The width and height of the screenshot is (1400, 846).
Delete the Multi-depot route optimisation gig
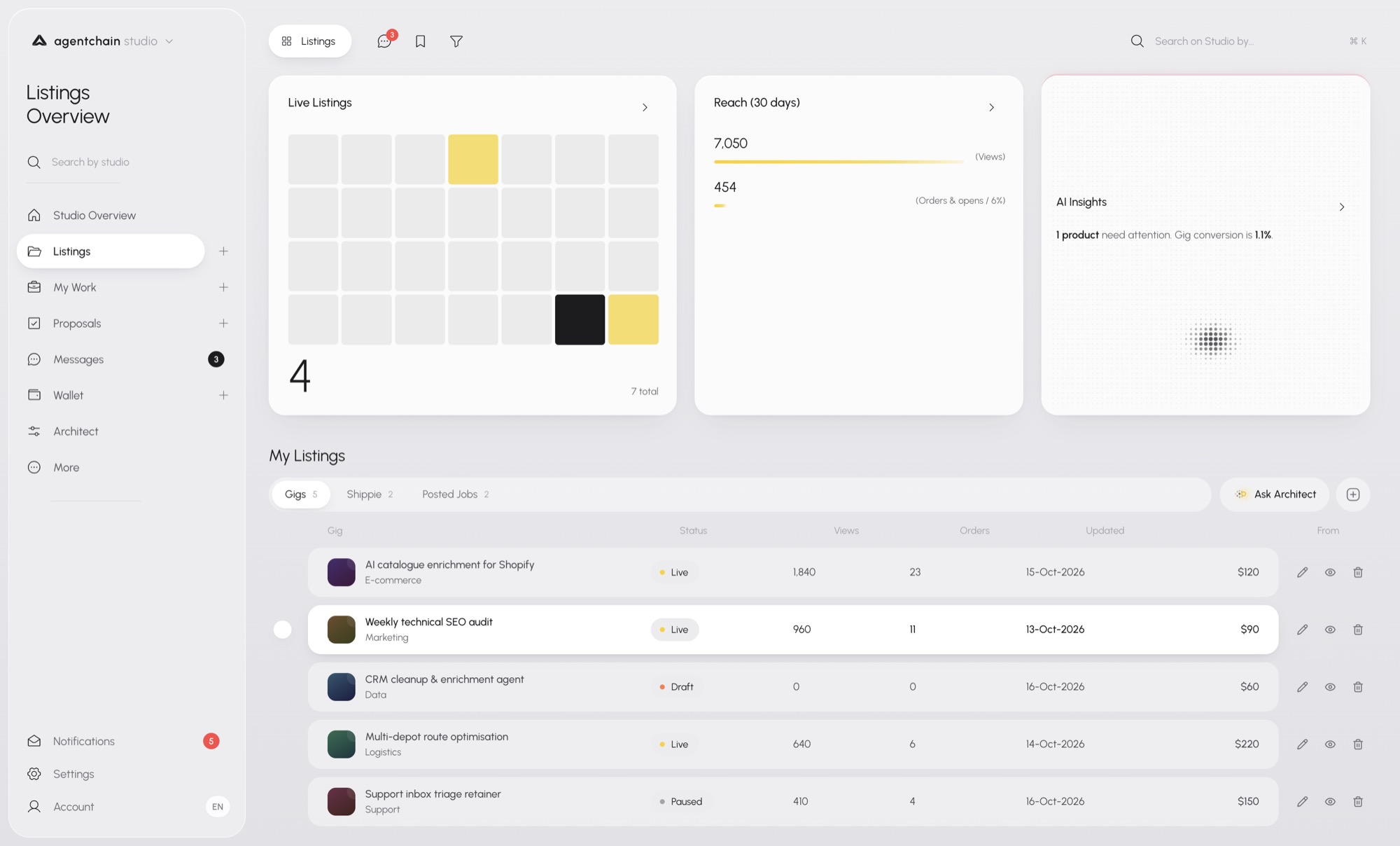[1358, 744]
